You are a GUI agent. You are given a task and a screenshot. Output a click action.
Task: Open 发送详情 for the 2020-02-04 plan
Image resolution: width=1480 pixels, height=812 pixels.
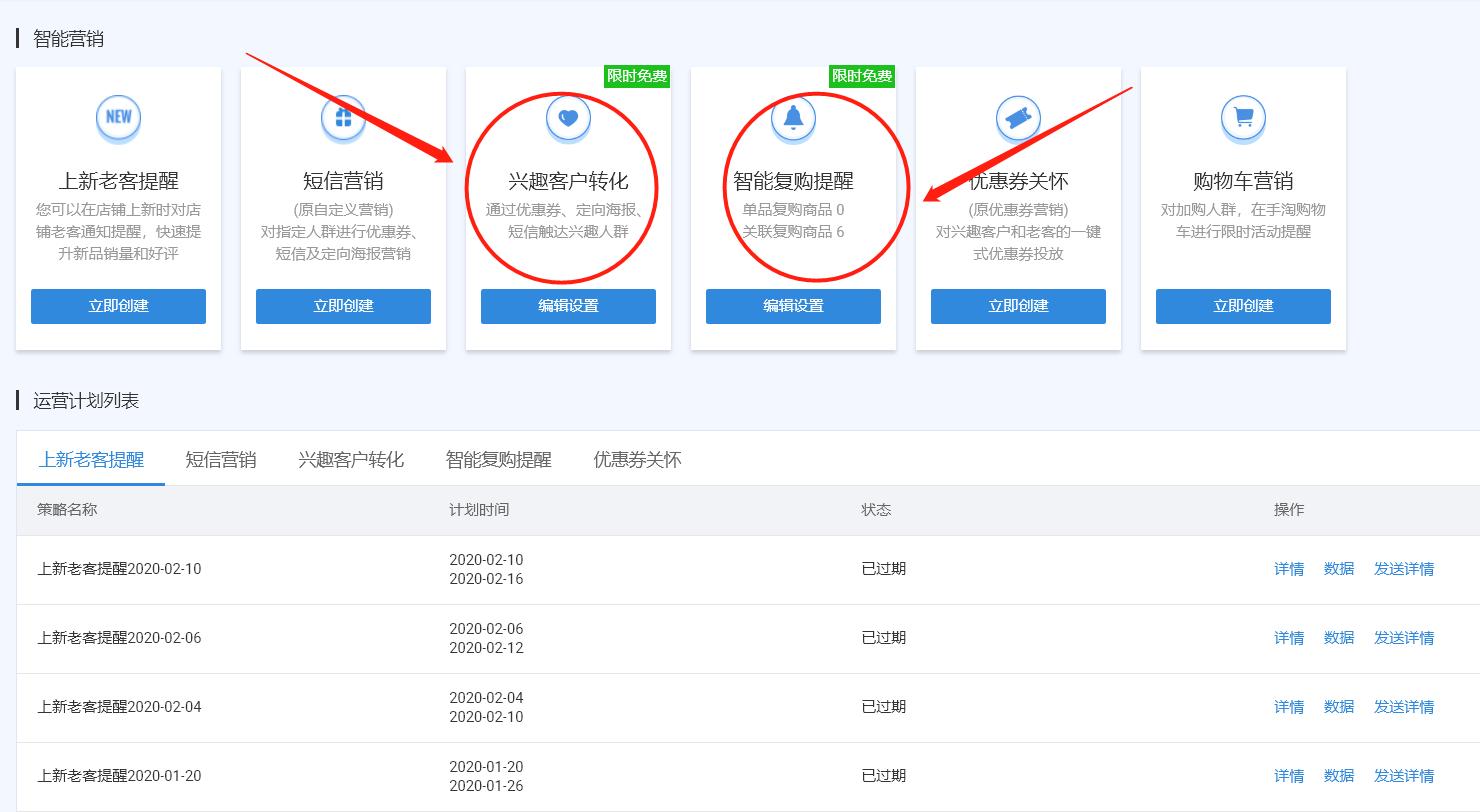(1404, 707)
